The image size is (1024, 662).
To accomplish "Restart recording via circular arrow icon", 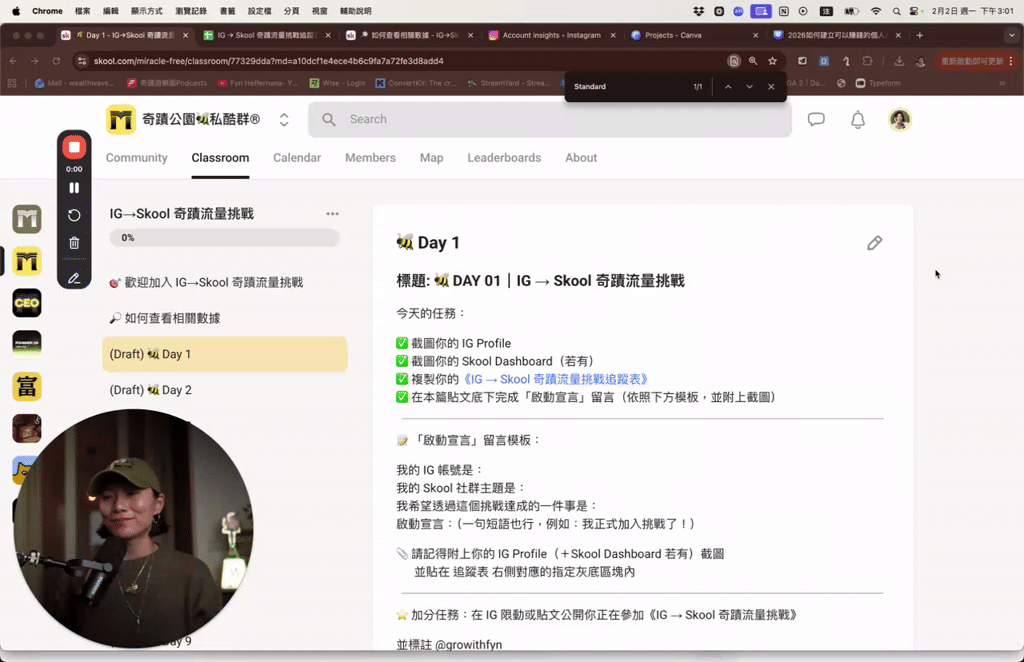I will click(74, 215).
